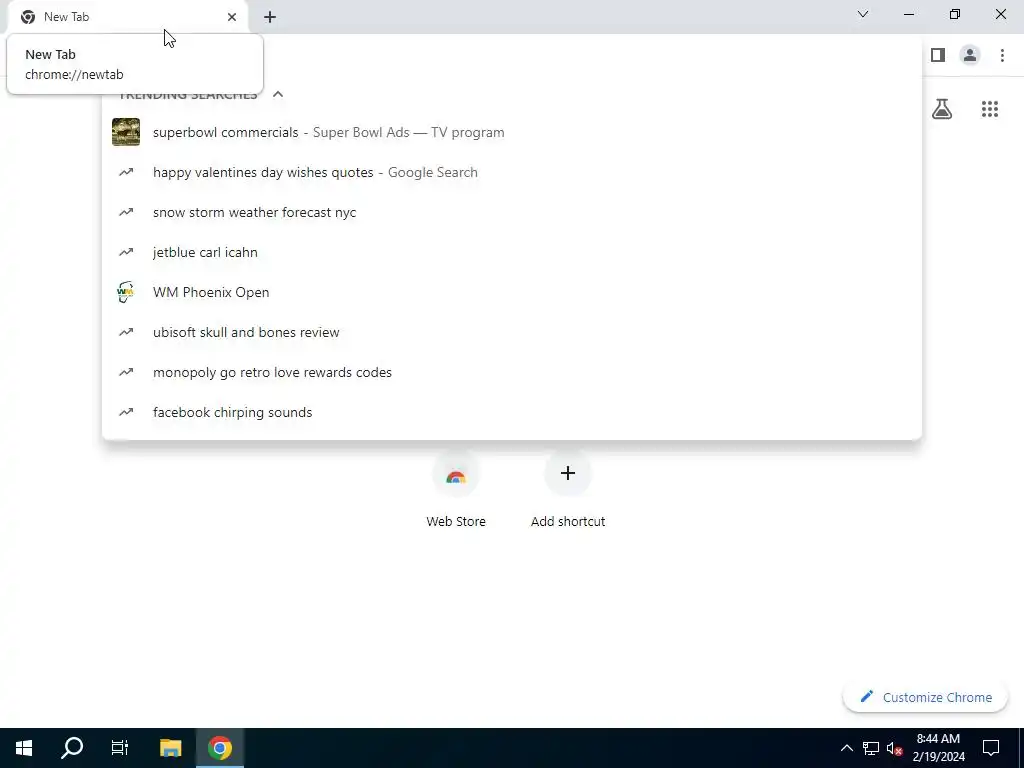Collapse the Trending Searches section

278,94
